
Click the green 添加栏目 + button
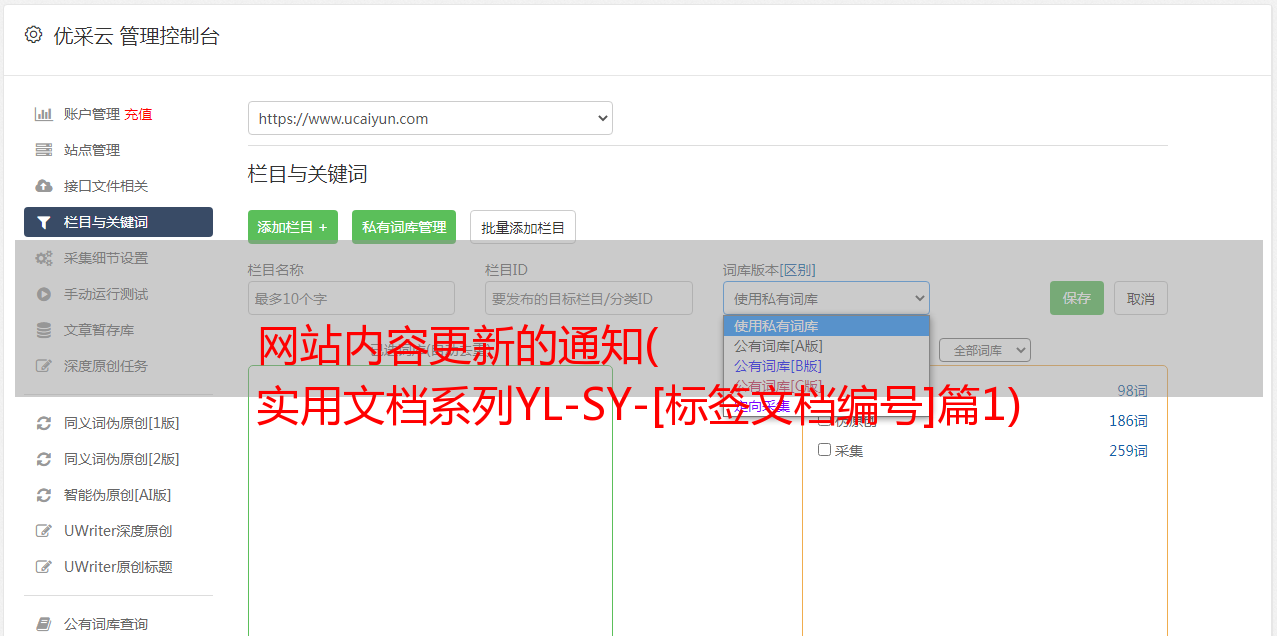click(x=293, y=227)
